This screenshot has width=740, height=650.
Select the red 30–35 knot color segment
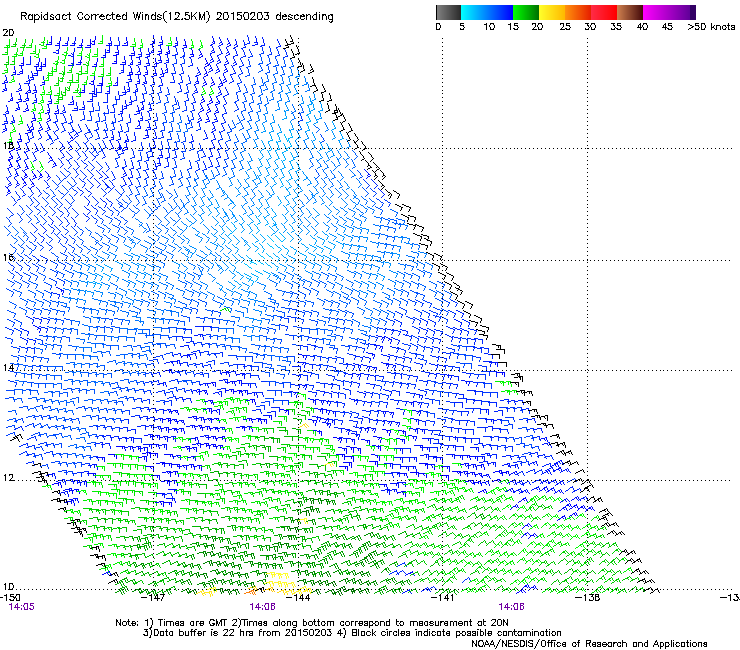tap(604, 12)
